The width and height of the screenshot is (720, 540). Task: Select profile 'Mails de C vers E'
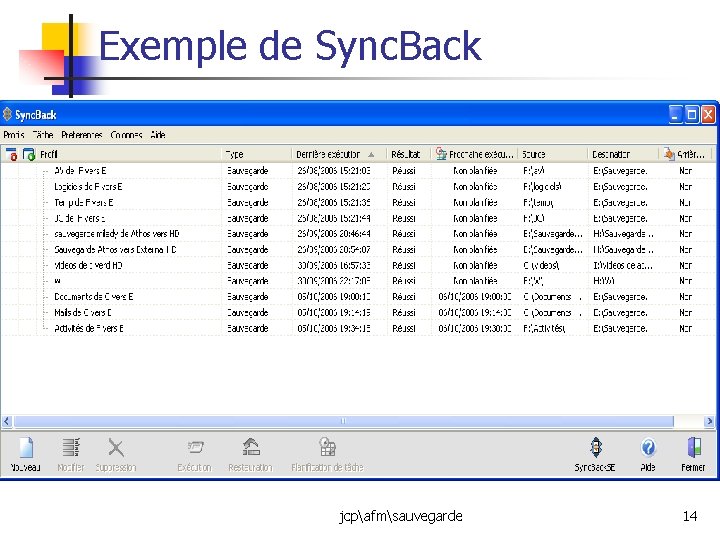[x=83, y=313]
